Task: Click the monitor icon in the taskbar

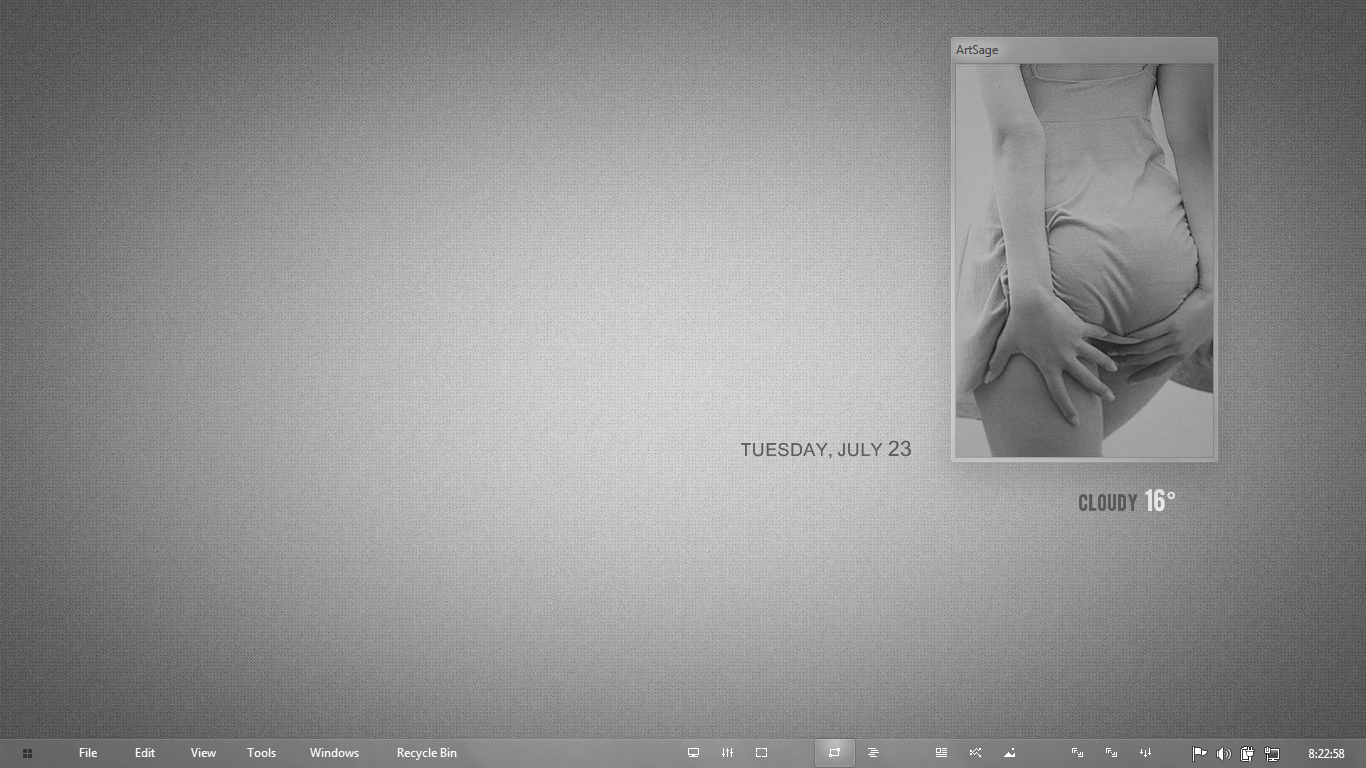Action: coord(693,753)
